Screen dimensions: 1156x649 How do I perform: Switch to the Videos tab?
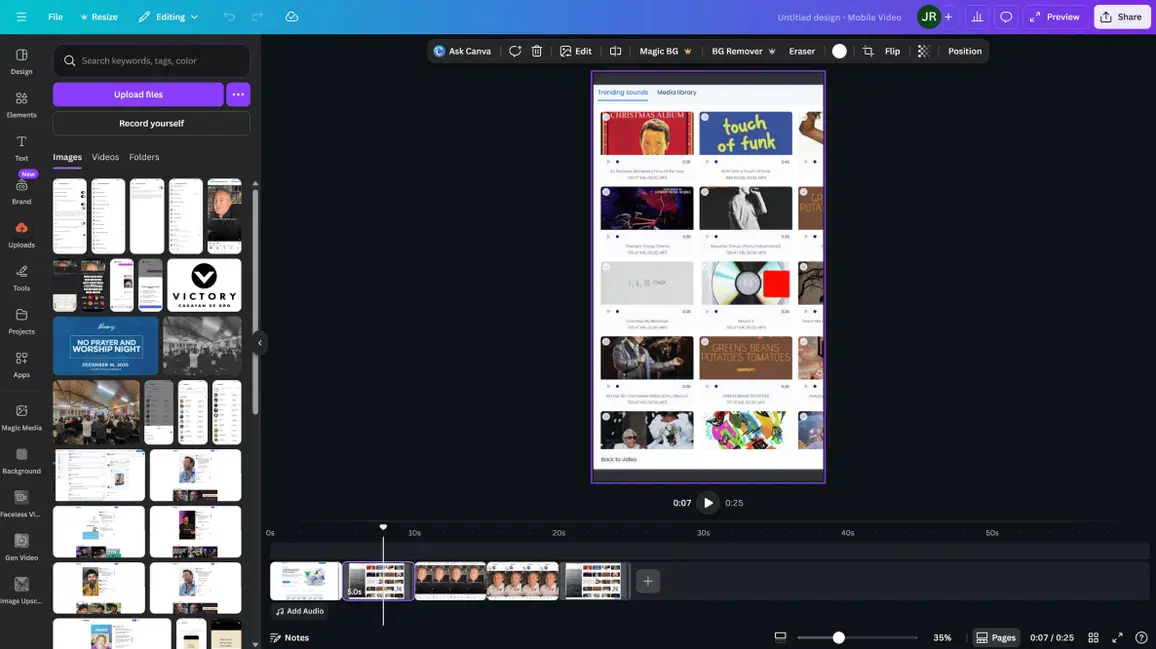coord(105,157)
